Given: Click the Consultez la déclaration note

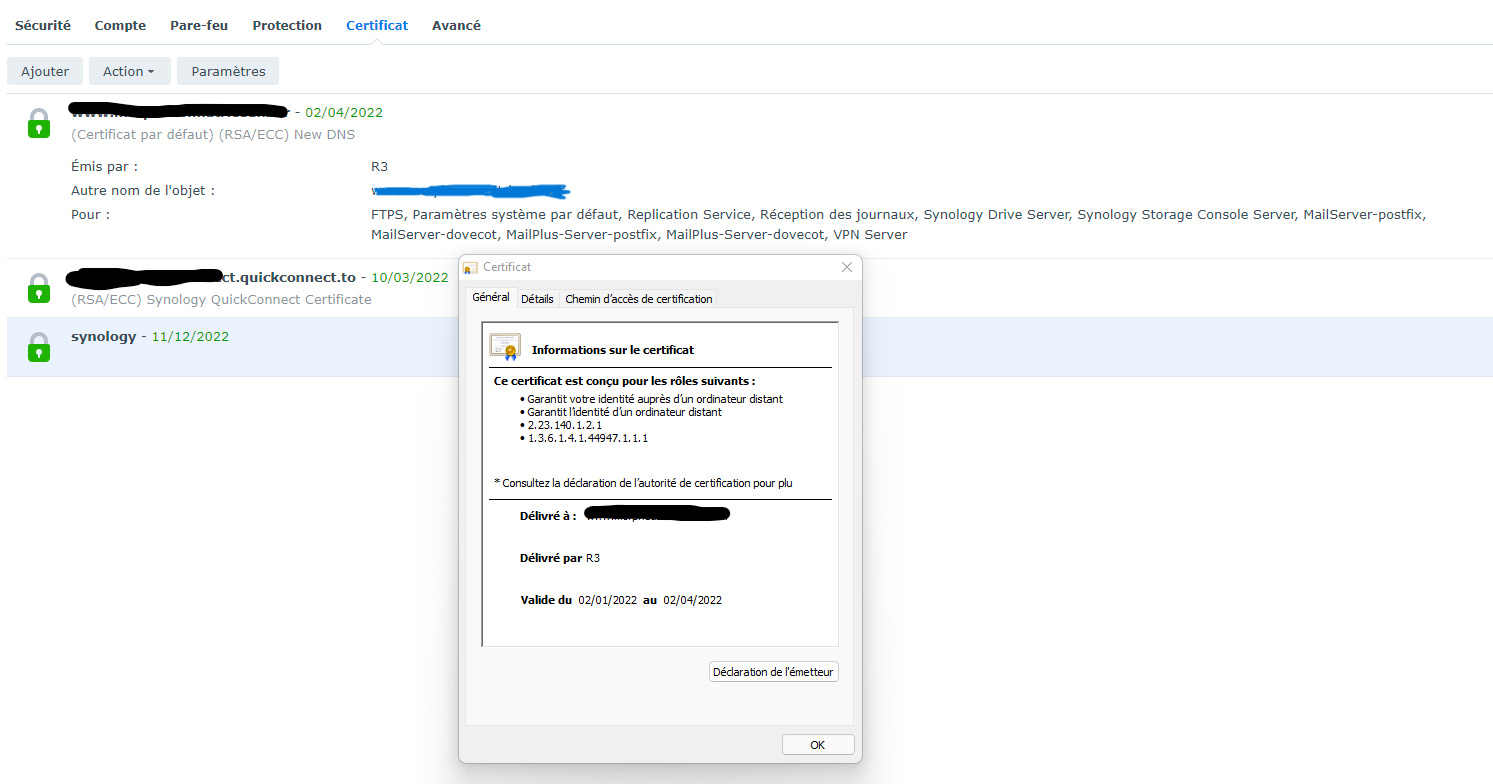Looking at the screenshot, I should tap(643, 483).
